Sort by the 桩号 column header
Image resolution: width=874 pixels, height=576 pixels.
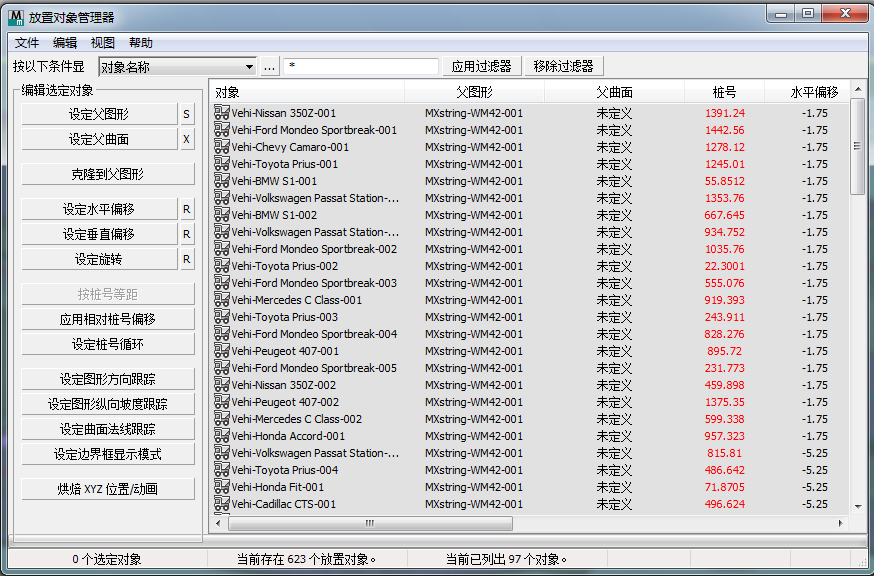pyautogui.click(x=724, y=92)
